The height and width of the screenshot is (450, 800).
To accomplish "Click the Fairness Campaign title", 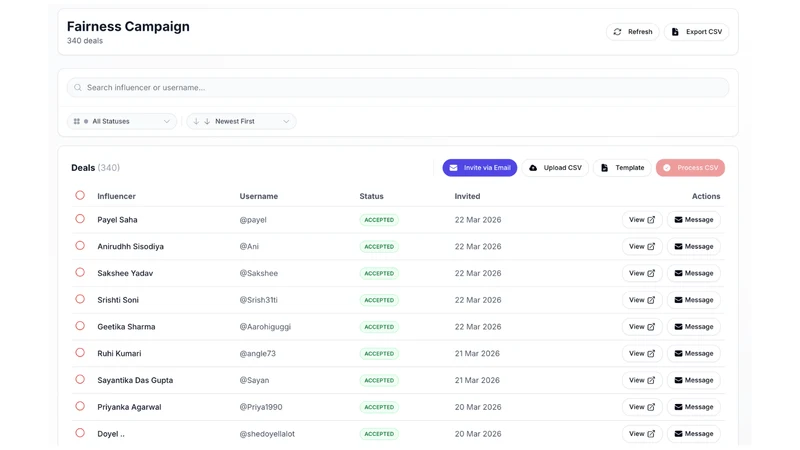I will 128,27.
